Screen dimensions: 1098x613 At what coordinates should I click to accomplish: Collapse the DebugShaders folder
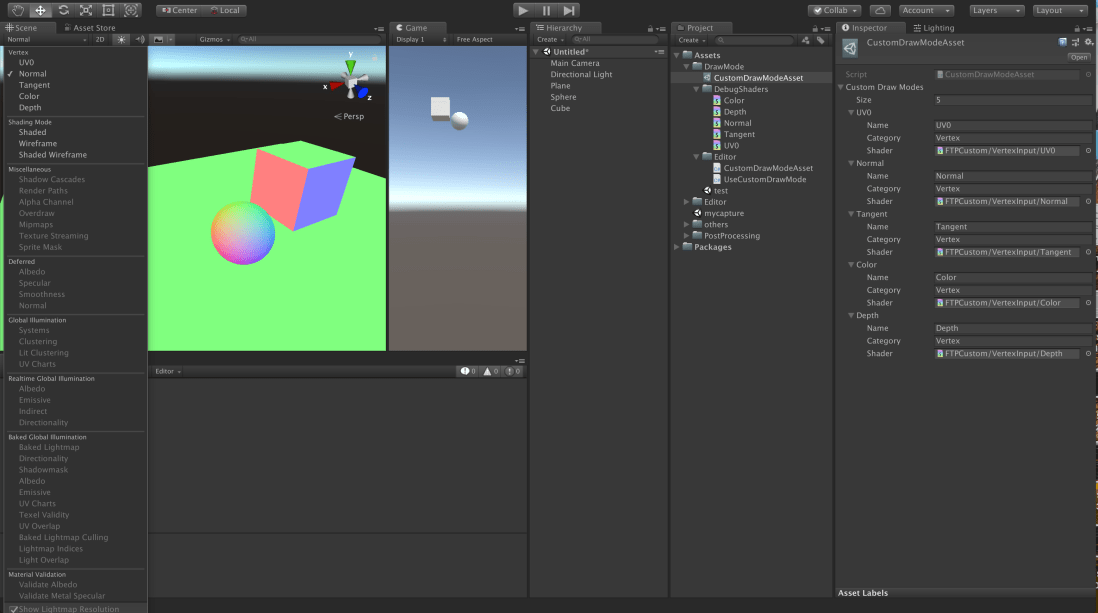[x=694, y=88]
